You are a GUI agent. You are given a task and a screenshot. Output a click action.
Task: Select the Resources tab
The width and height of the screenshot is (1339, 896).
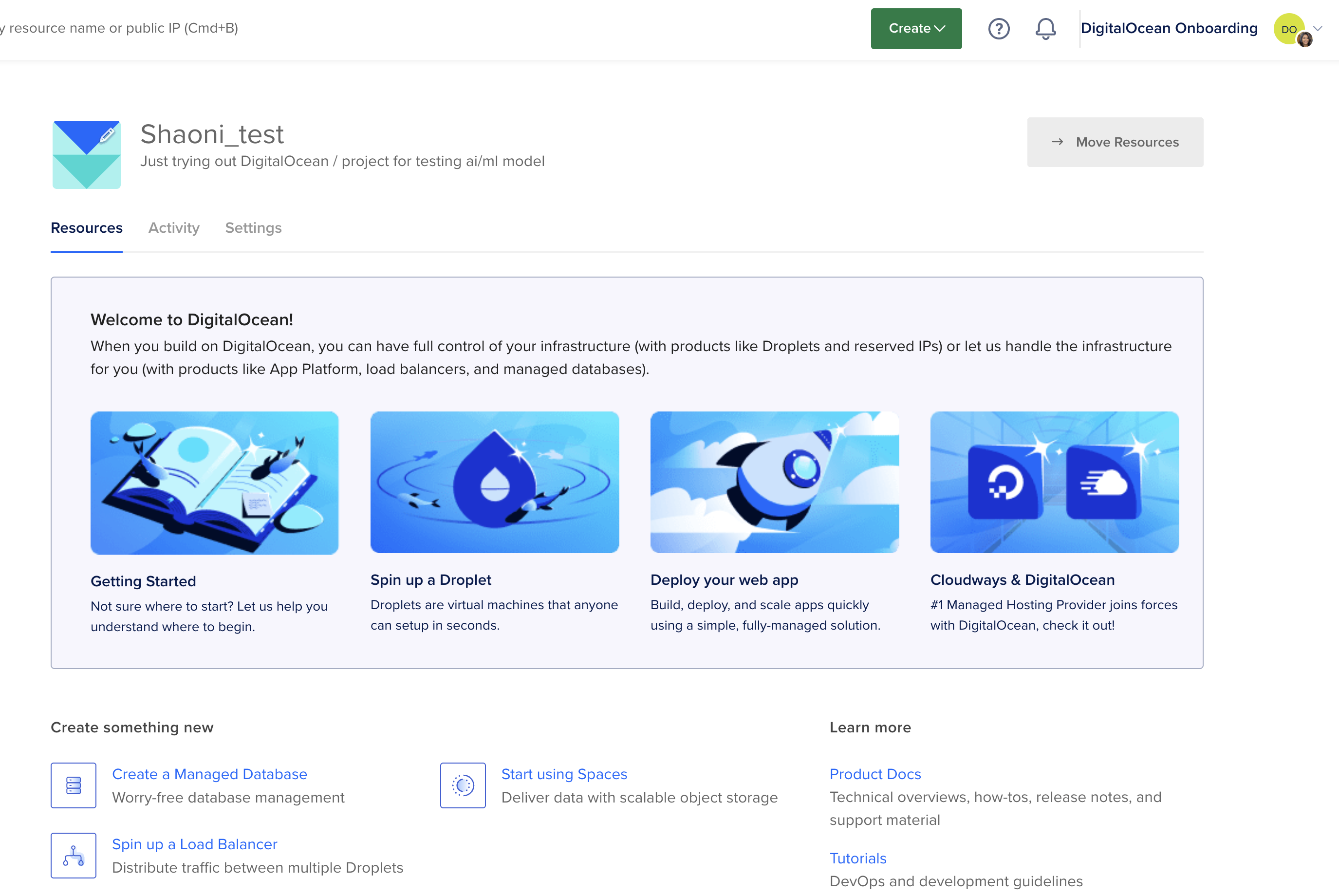(87, 227)
